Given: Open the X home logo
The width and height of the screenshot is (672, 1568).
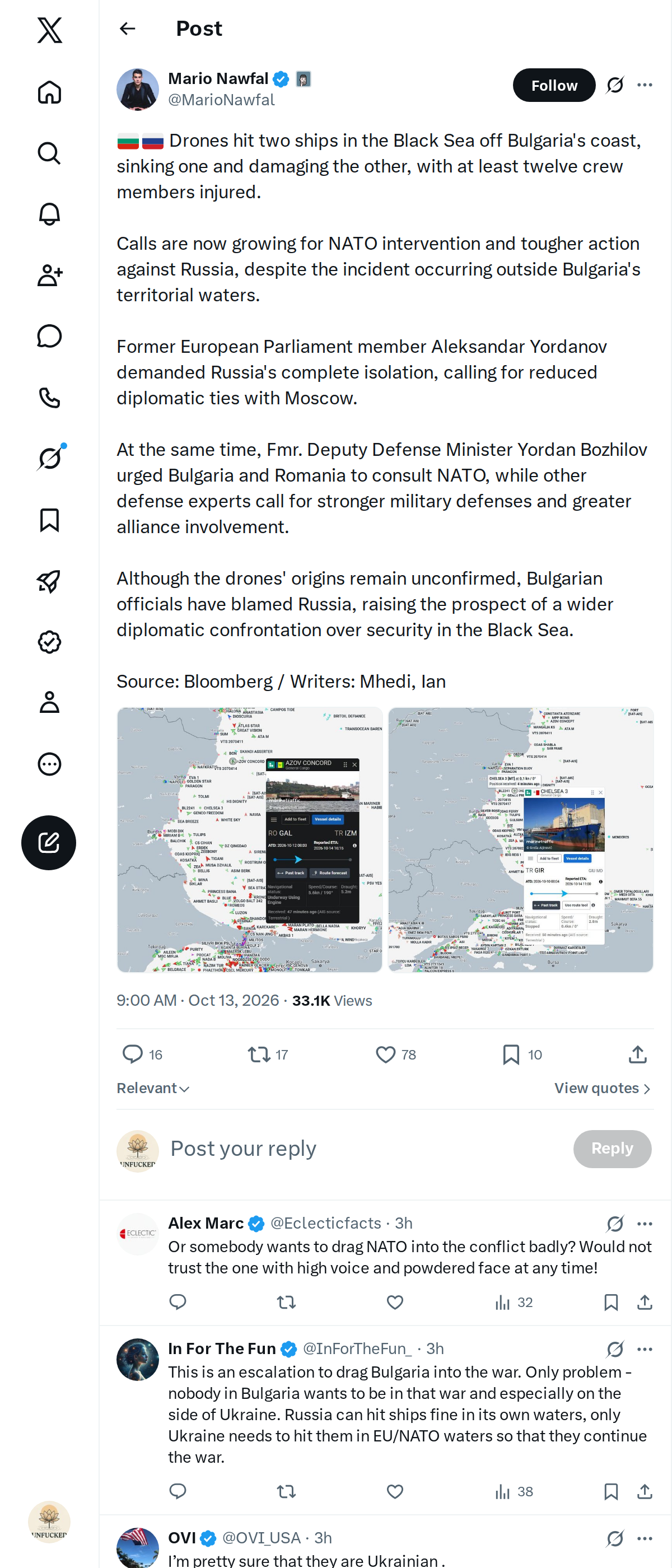Looking at the screenshot, I should pos(49,30).
